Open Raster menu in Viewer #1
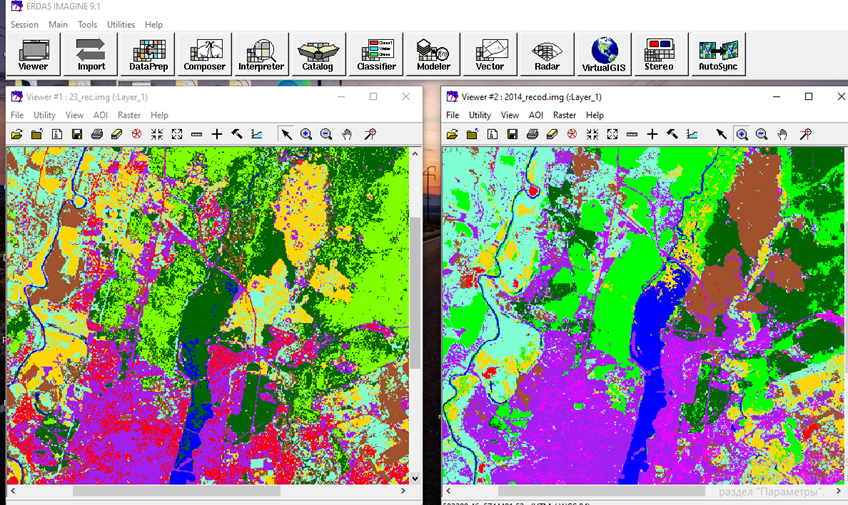The image size is (848, 505). click(x=129, y=115)
